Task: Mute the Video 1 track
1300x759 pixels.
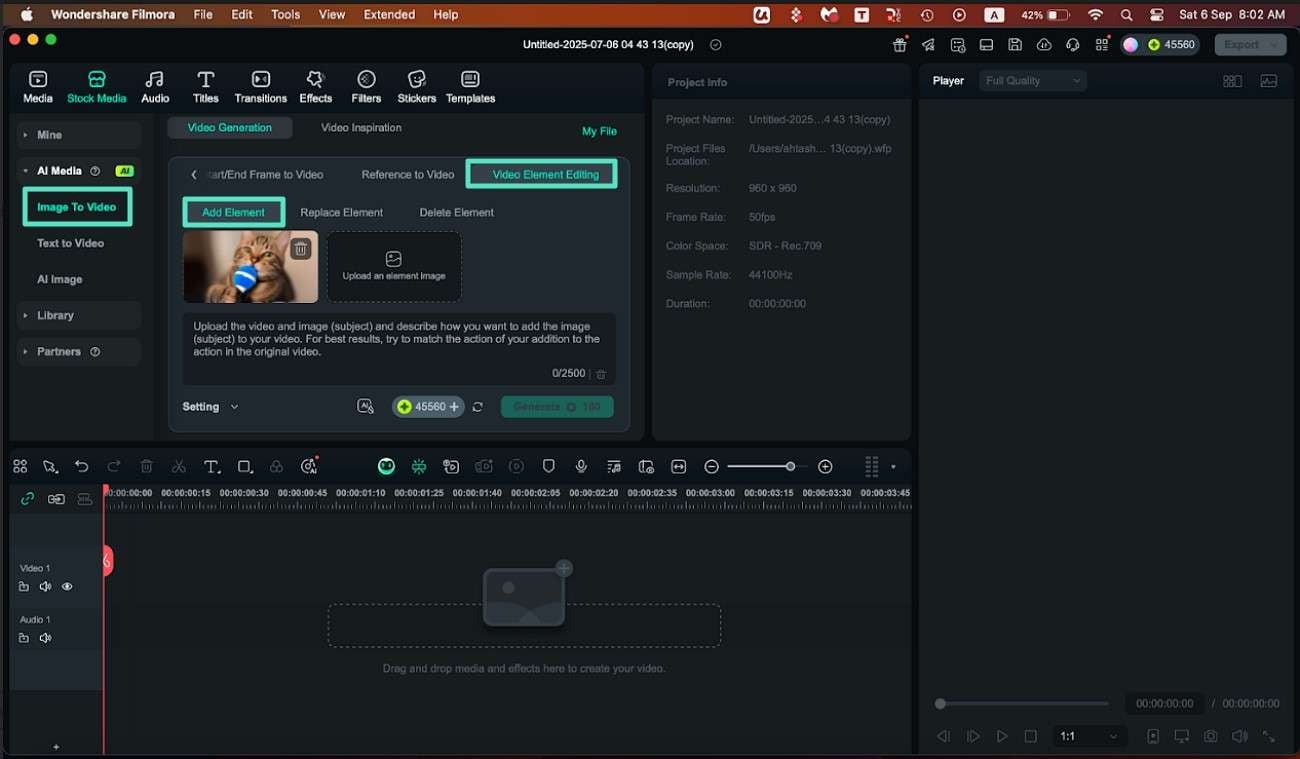Action: point(45,587)
